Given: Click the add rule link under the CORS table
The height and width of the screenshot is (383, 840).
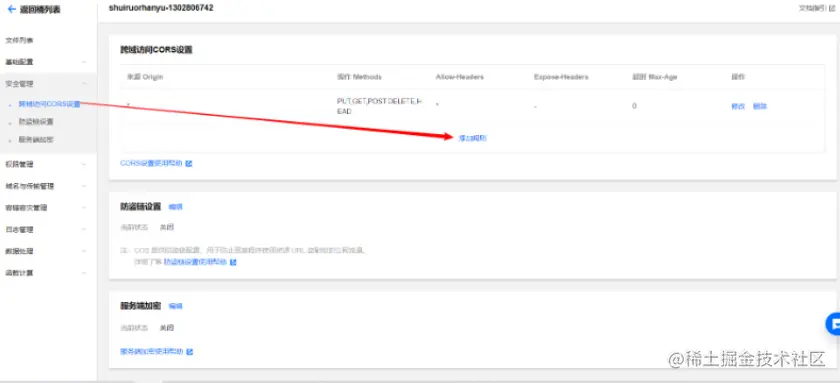Looking at the screenshot, I should coord(472,138).
